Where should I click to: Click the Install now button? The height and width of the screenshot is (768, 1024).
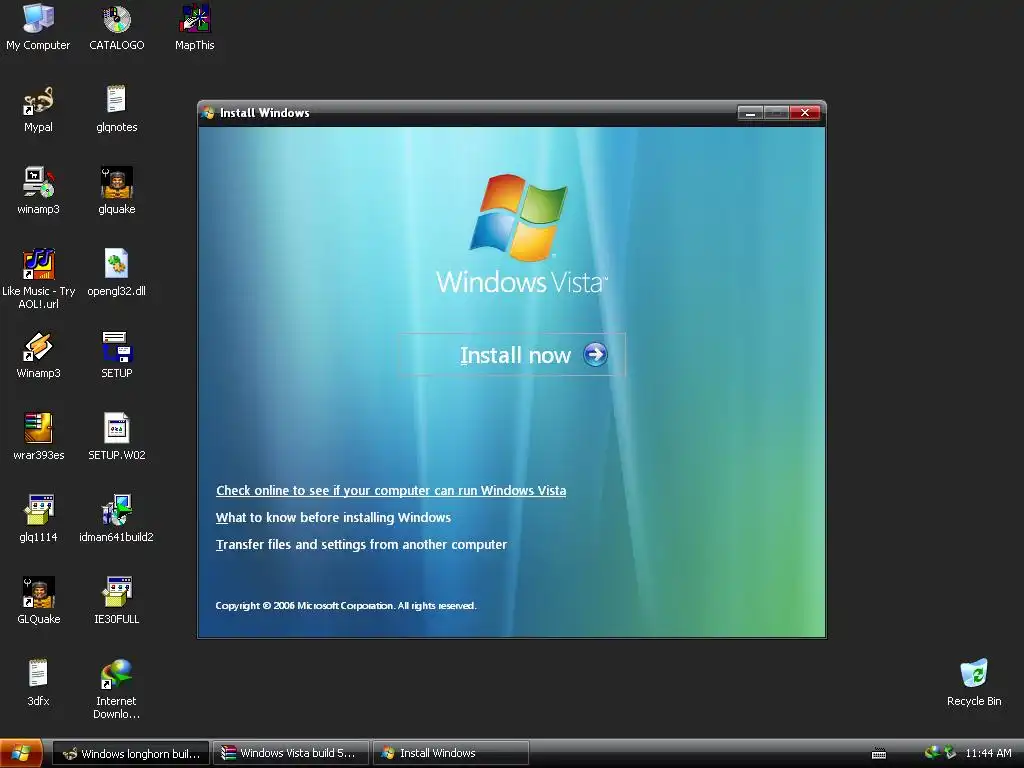(x=511, y=355)
